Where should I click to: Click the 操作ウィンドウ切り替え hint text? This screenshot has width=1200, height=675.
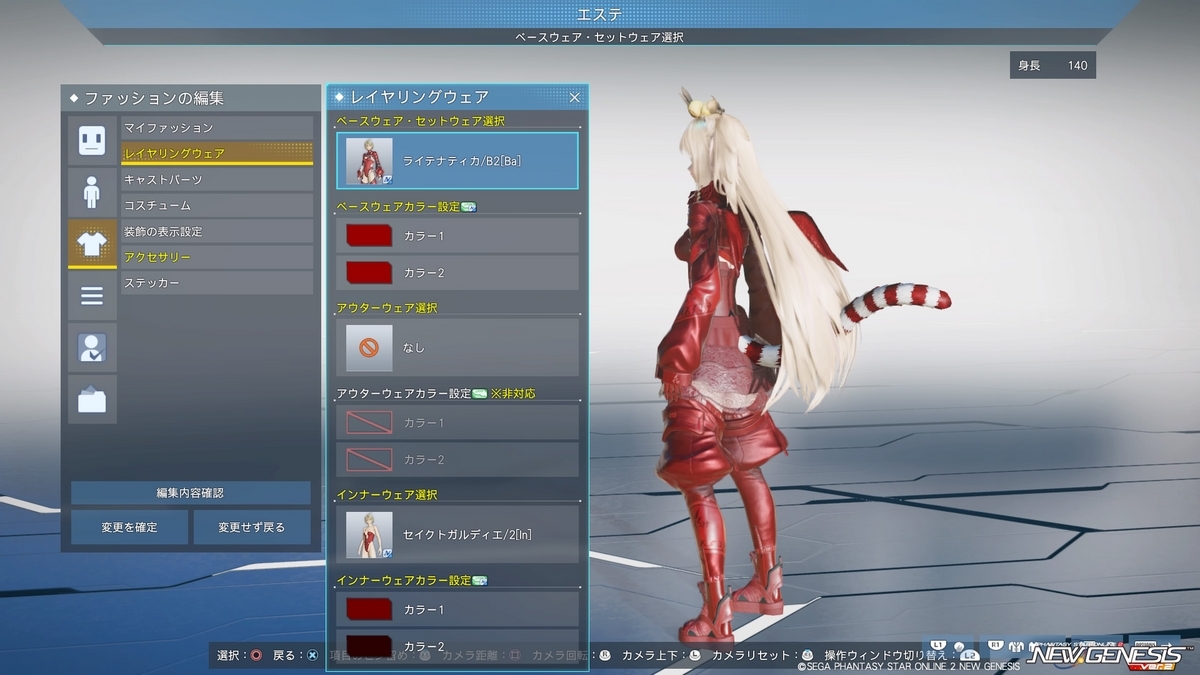[886, 656]
